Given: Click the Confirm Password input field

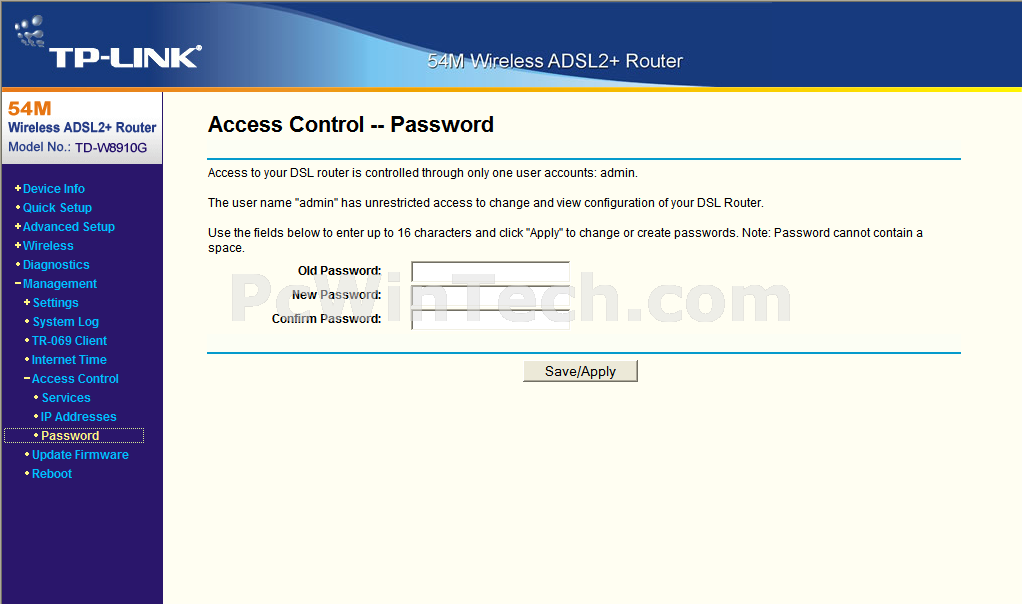Looking at the screenshot, I should tap(490, 319).
